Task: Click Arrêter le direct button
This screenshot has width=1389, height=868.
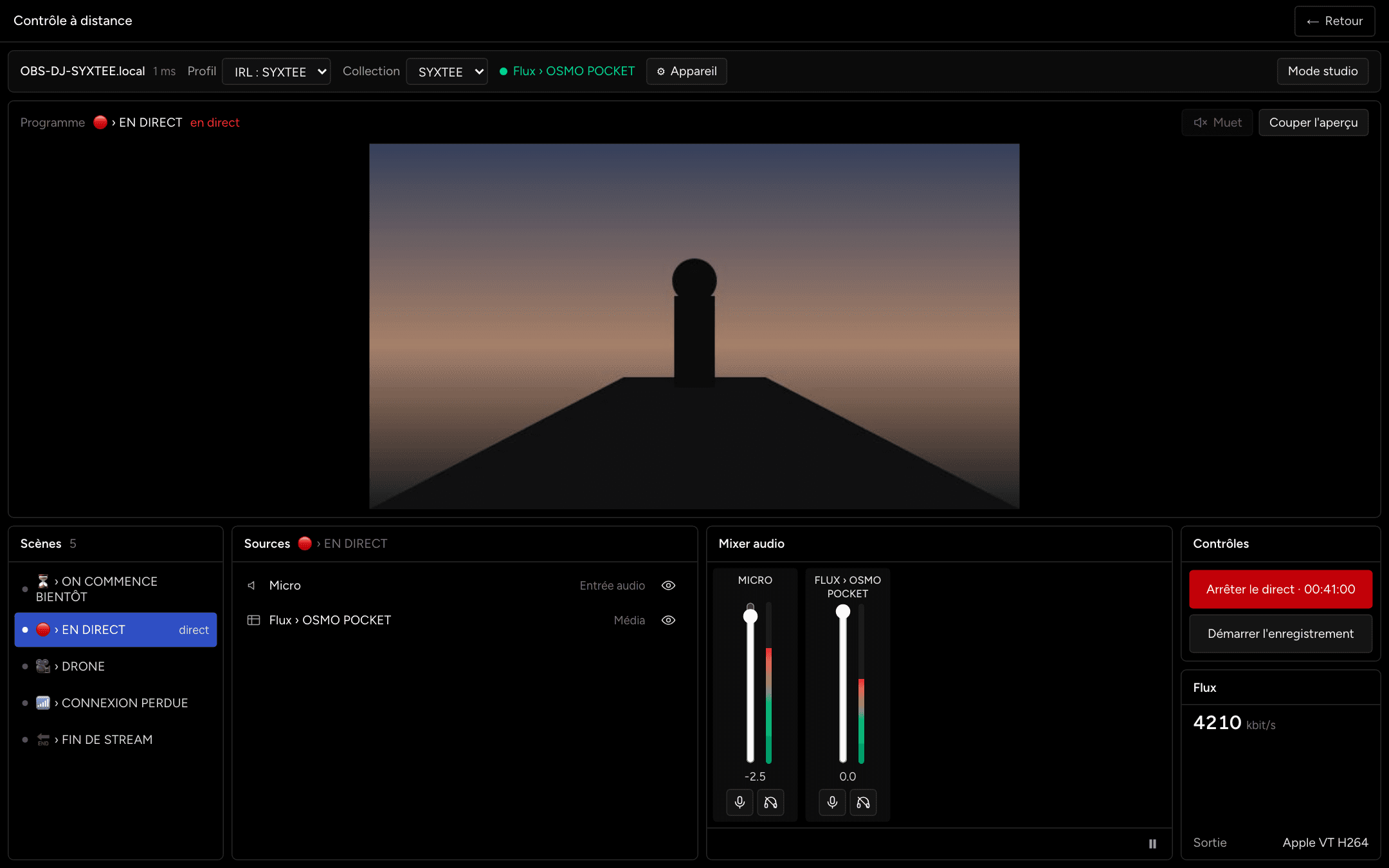Action: (1280, 589)
